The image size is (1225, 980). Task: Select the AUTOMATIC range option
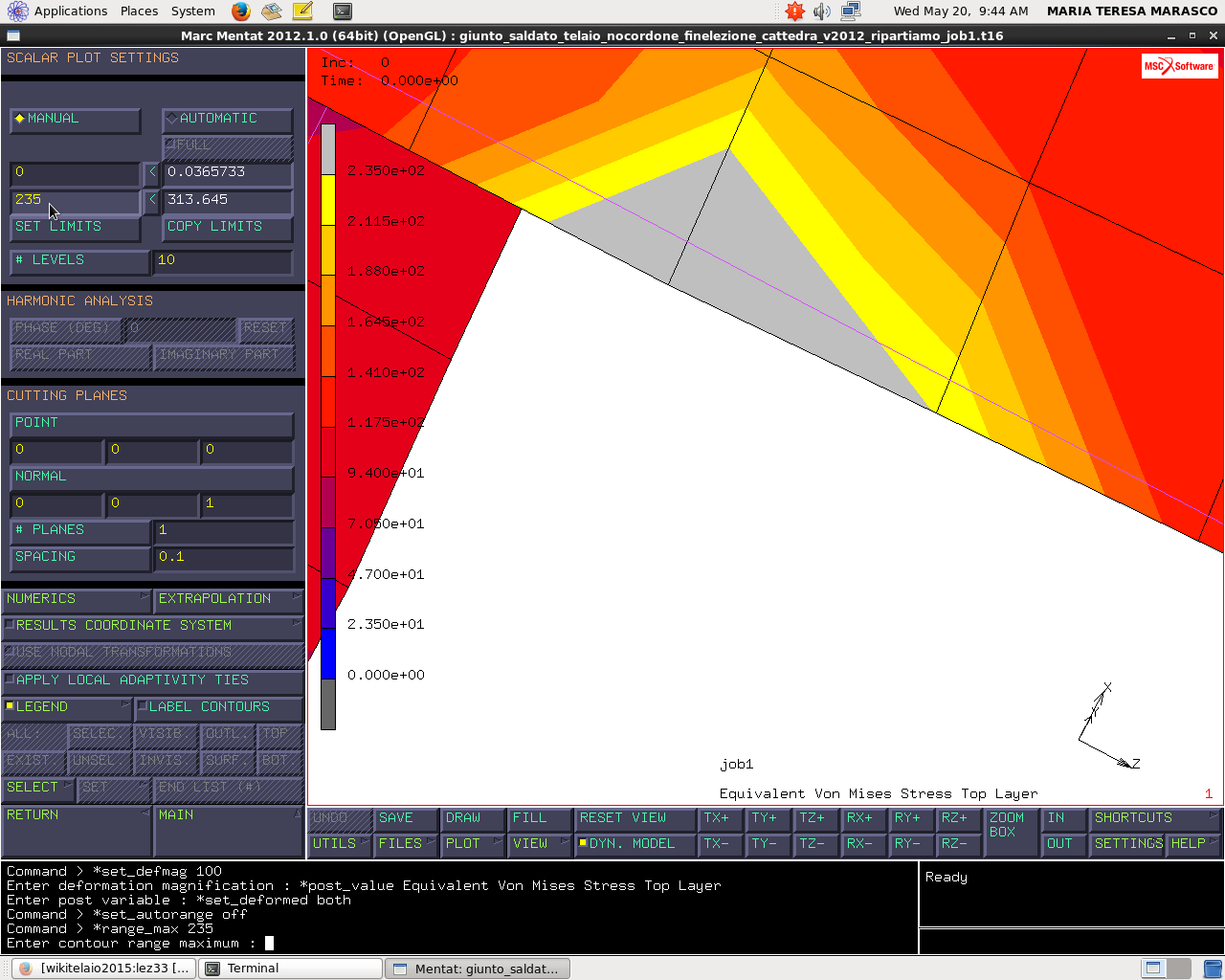(x=227, y=119)
